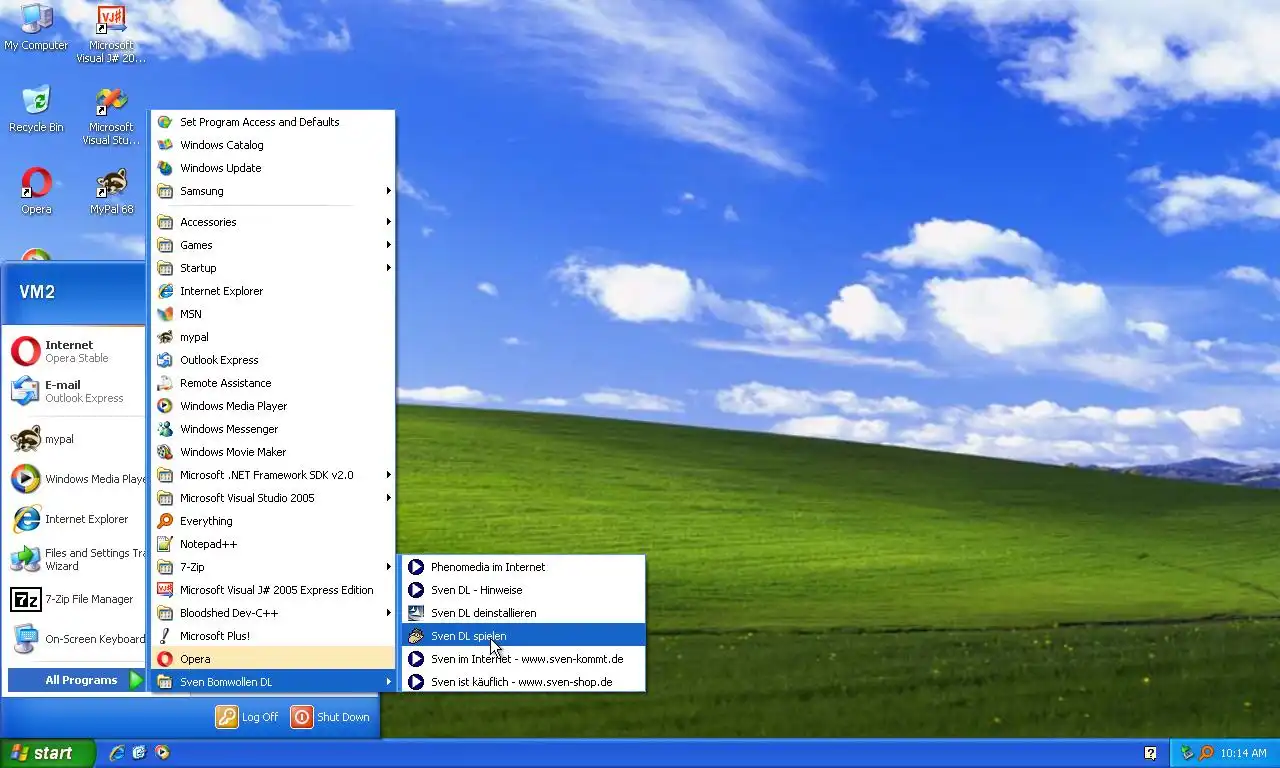Open Windows Media Player in All Programs list

coord(273,406)
